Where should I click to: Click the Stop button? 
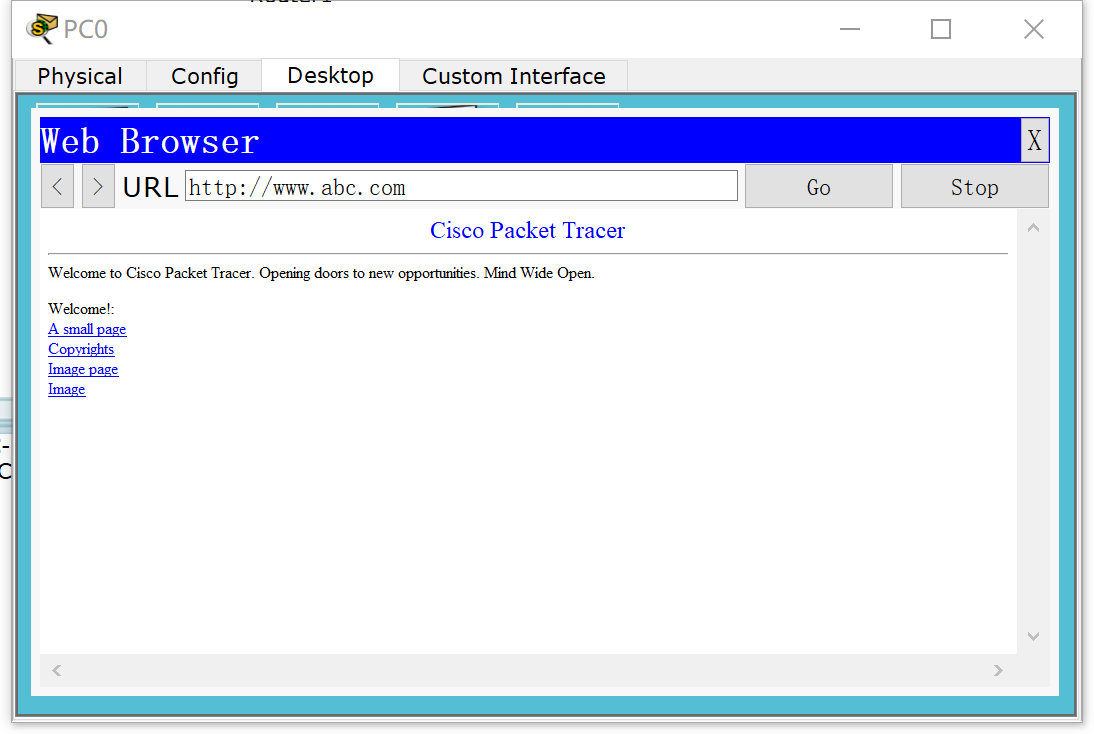[974, 186]
